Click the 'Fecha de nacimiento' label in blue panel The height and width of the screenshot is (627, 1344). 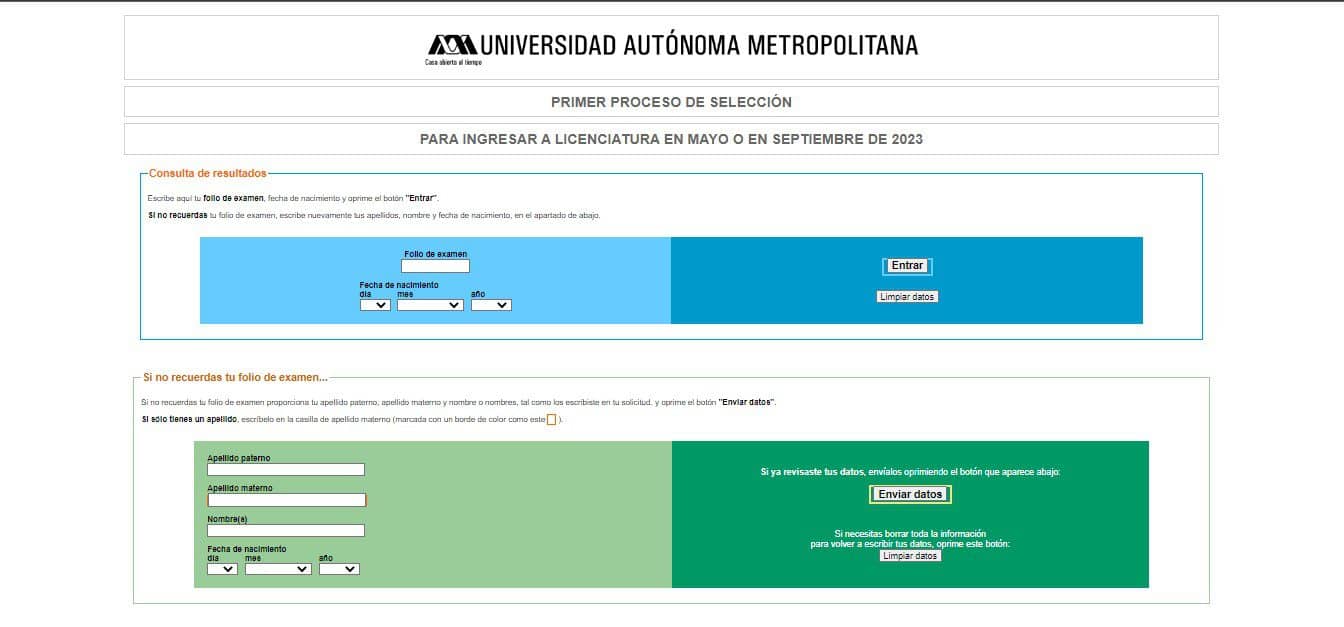pyautogui.click(x=399, y=285)
